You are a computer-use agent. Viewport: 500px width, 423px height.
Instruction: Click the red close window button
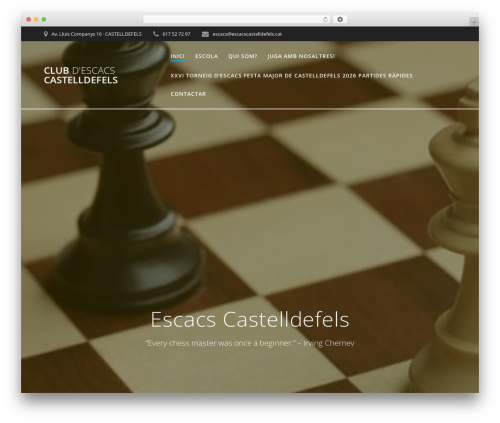(29, 20)
